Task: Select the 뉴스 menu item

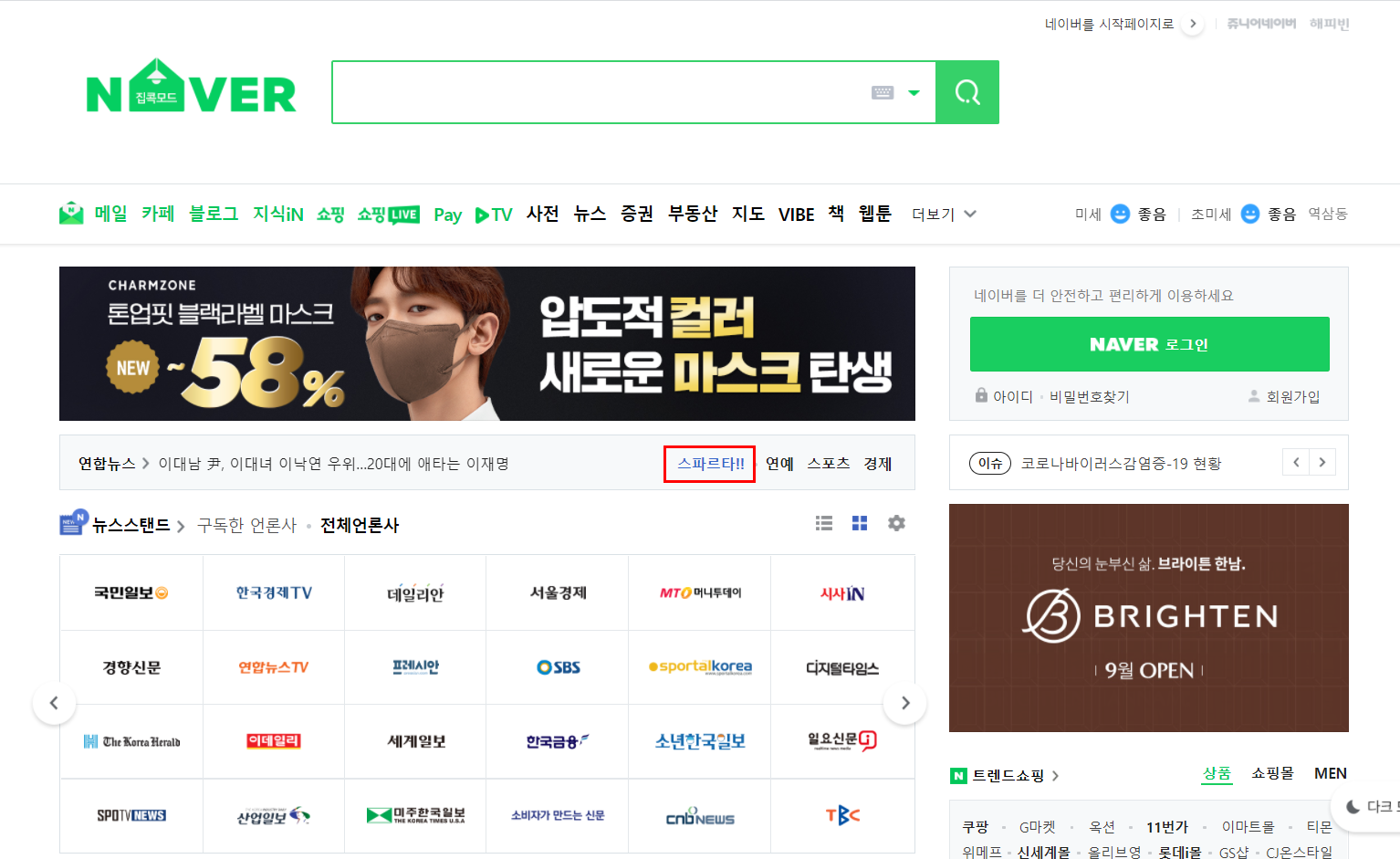Action: coord(590,214)
